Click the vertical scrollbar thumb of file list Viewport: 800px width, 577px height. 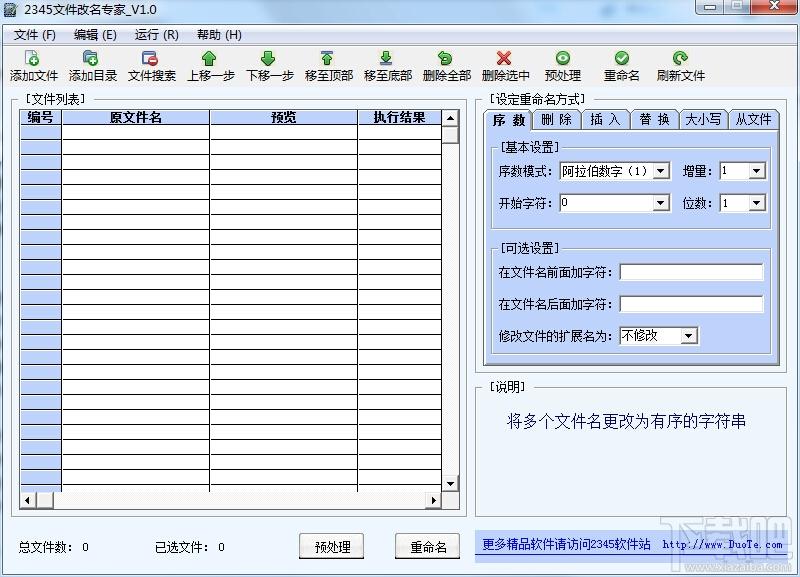(451, 135)
